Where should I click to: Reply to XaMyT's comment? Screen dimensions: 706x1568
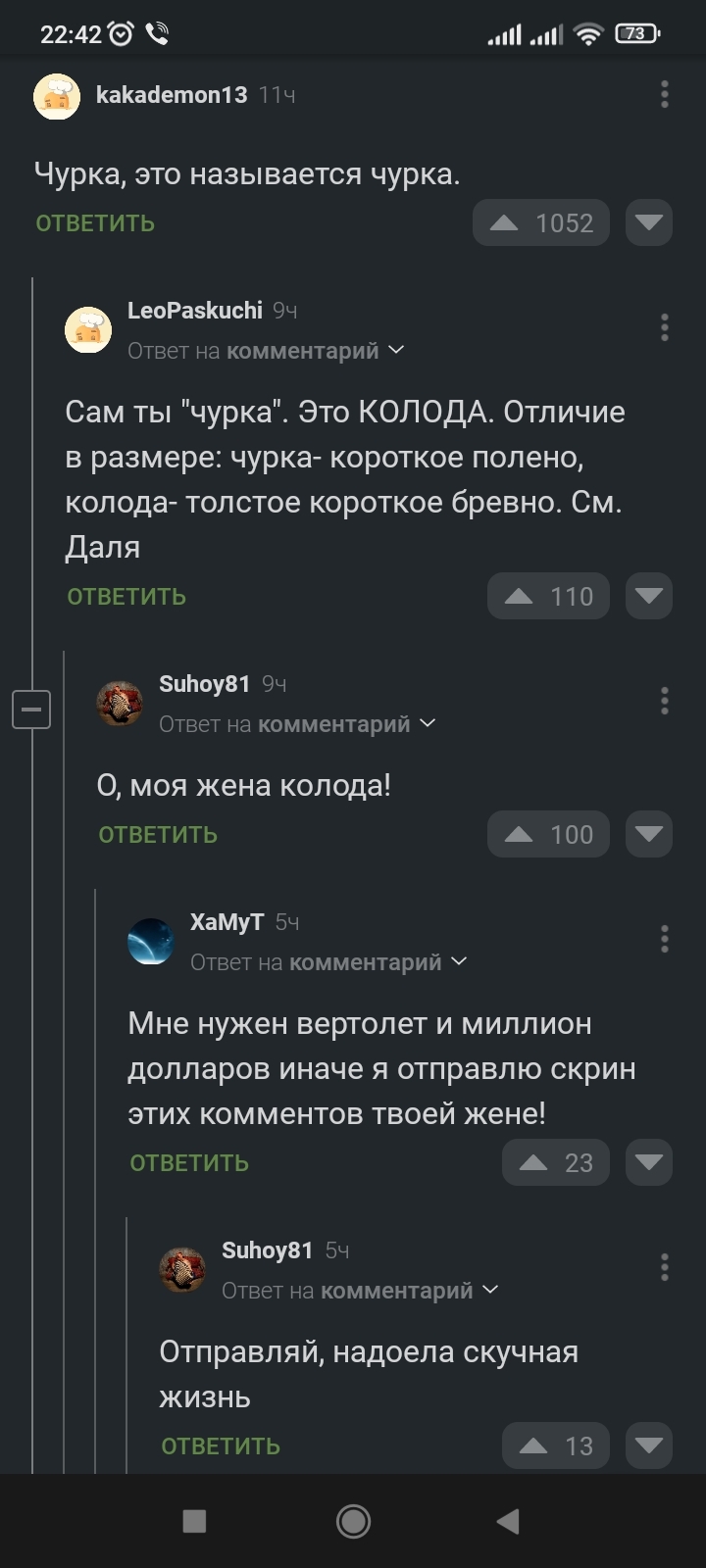pyautogui.click(x=189, y=1163)
